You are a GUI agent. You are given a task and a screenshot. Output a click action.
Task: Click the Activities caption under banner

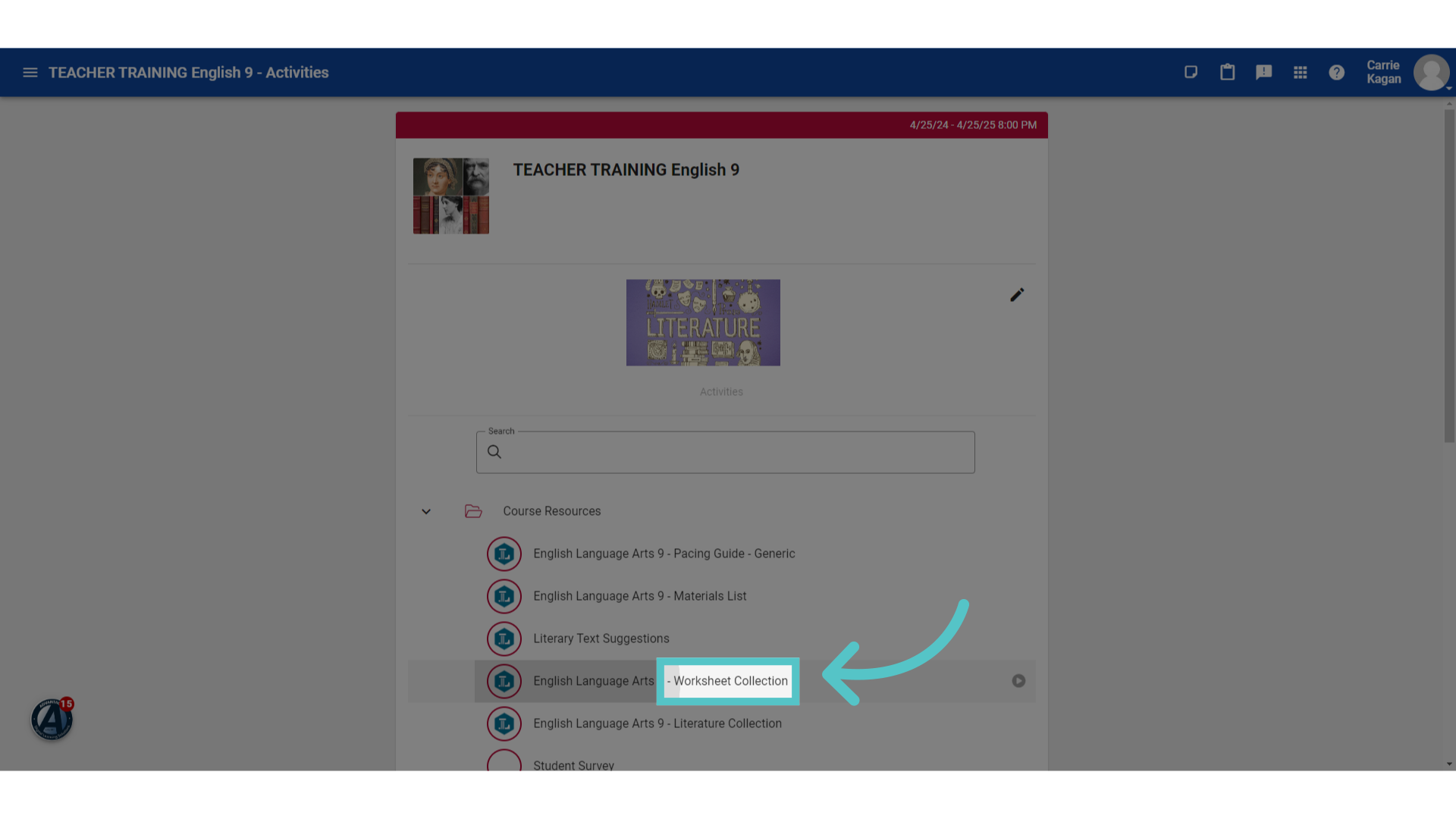tap(721, 392)
